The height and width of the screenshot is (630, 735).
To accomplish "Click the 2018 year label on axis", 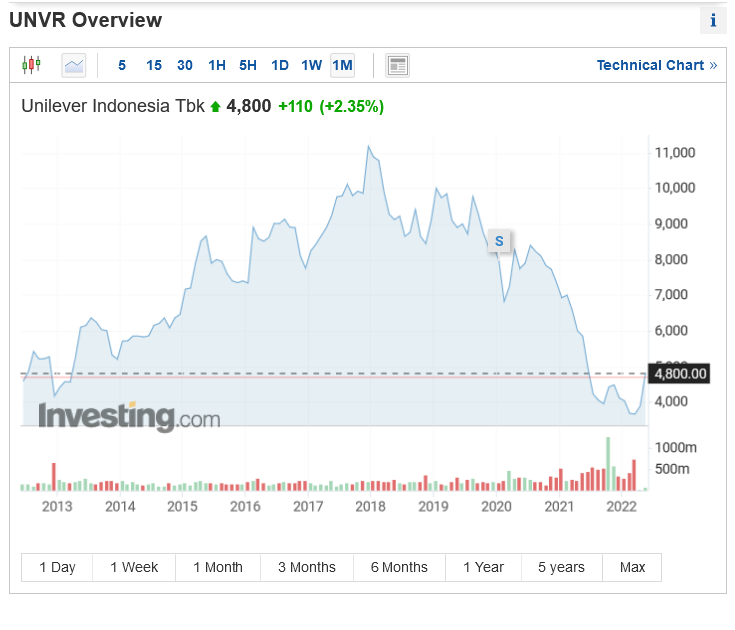I will (x=370, y=506).
